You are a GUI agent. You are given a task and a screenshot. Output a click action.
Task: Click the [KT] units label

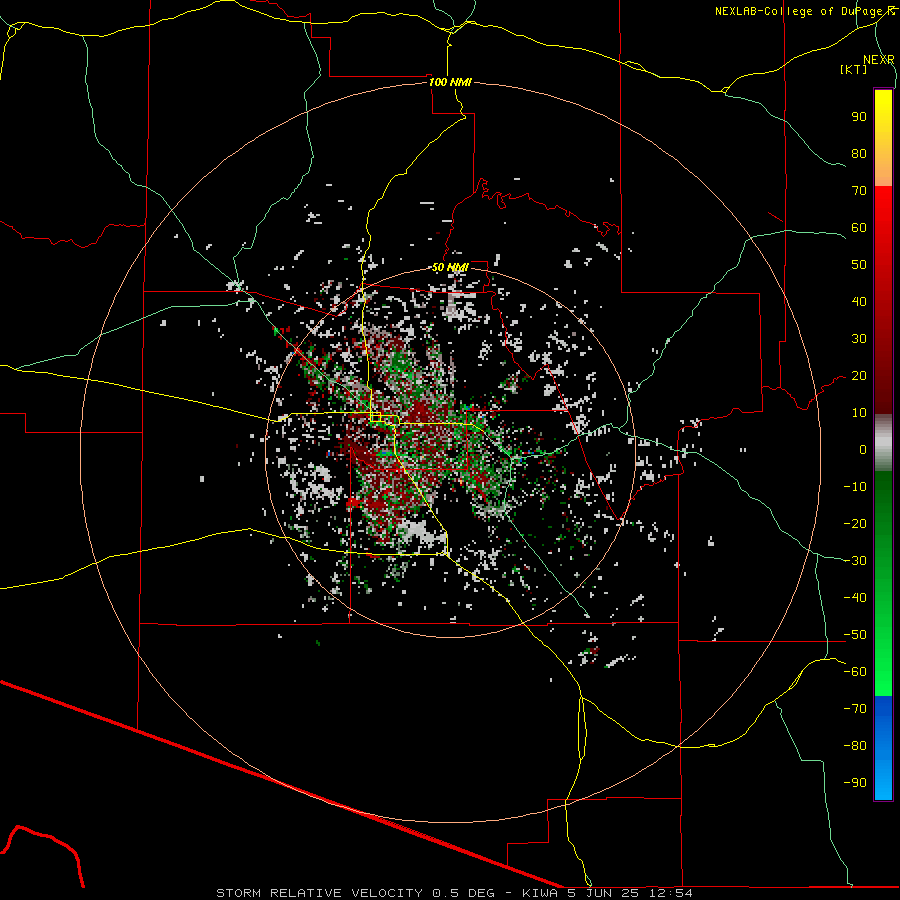click(x=853, y=69)
